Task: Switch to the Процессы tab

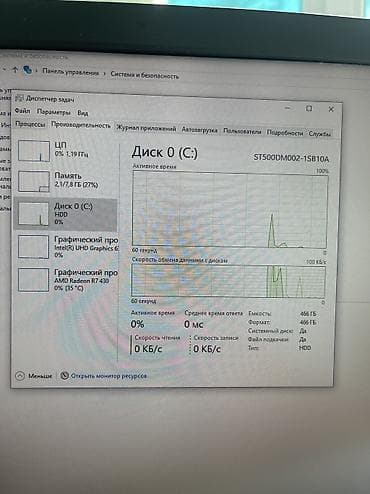Action: [30, 124]
